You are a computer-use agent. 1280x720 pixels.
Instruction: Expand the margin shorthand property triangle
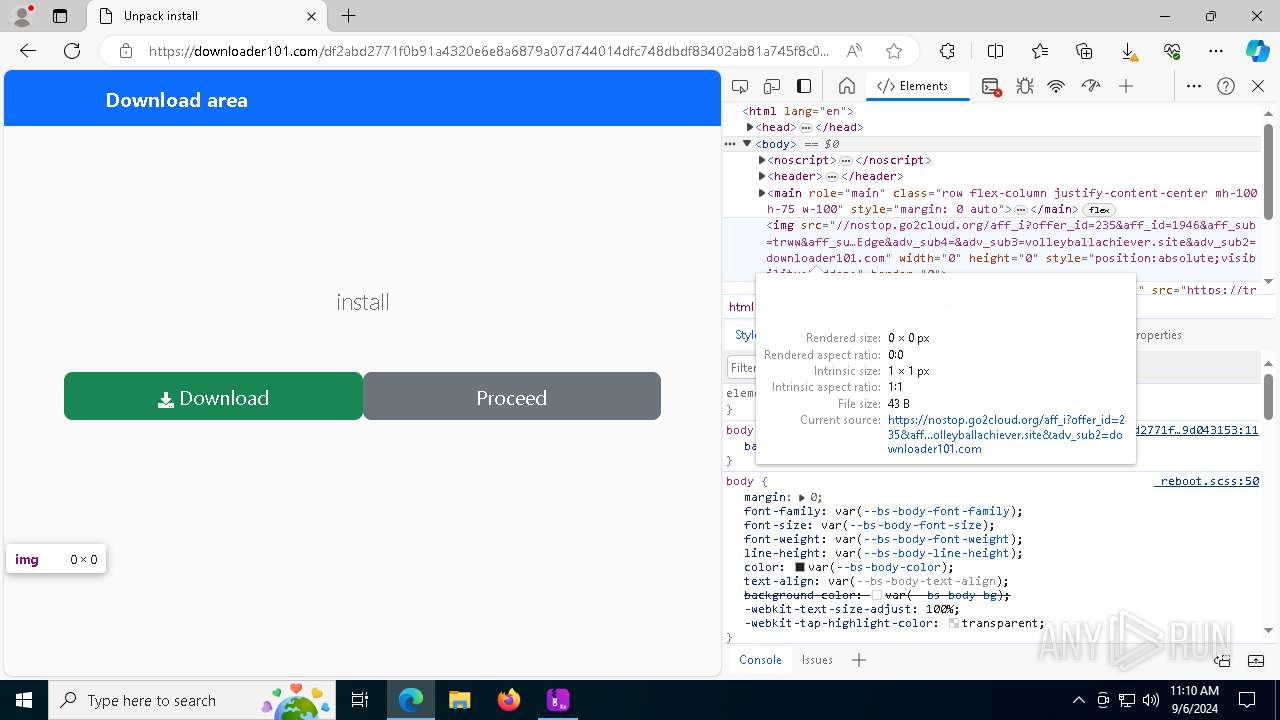pyautogui.click(x=802, y=497)
